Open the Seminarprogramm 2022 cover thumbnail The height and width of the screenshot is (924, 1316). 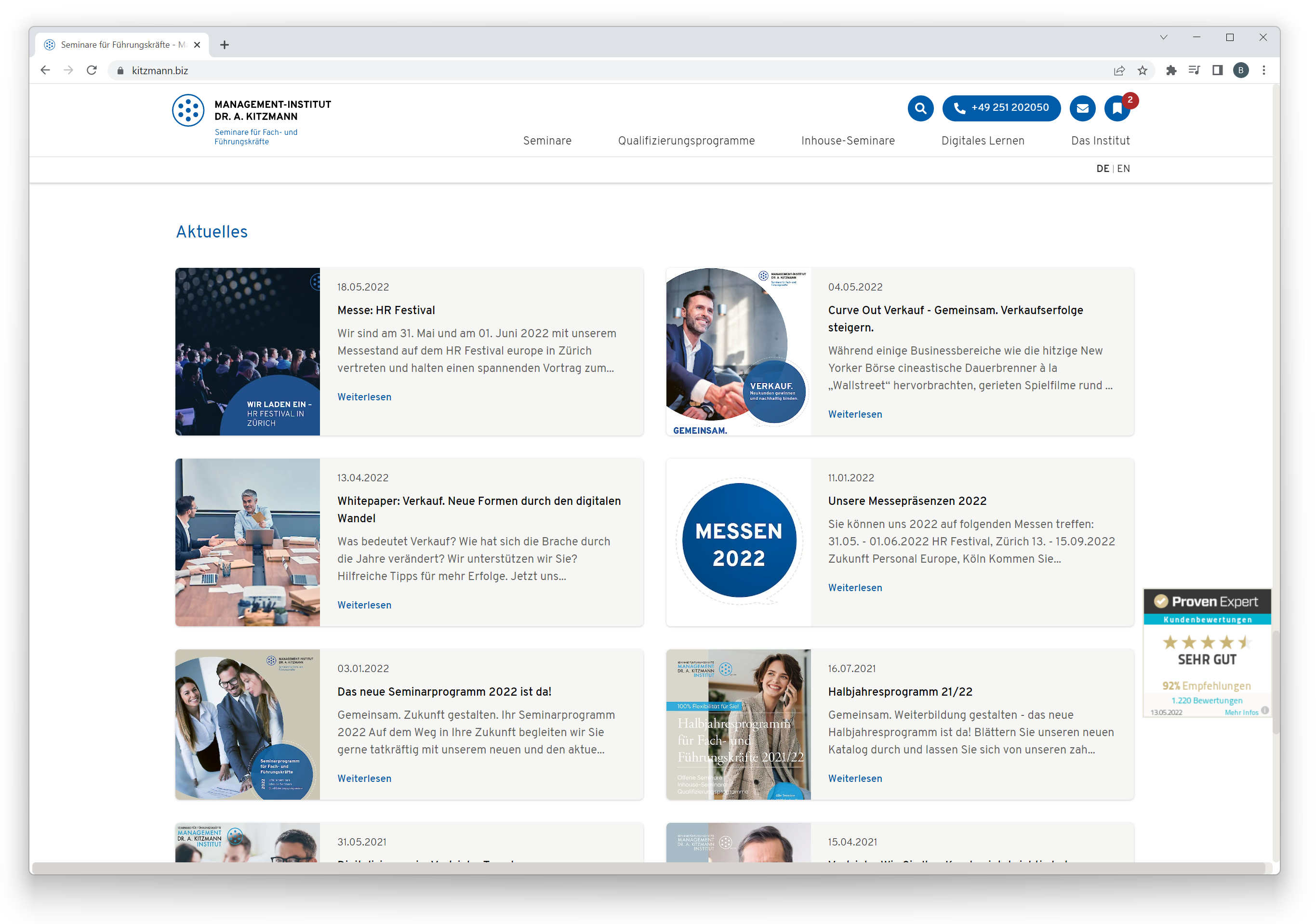[248, 725]
